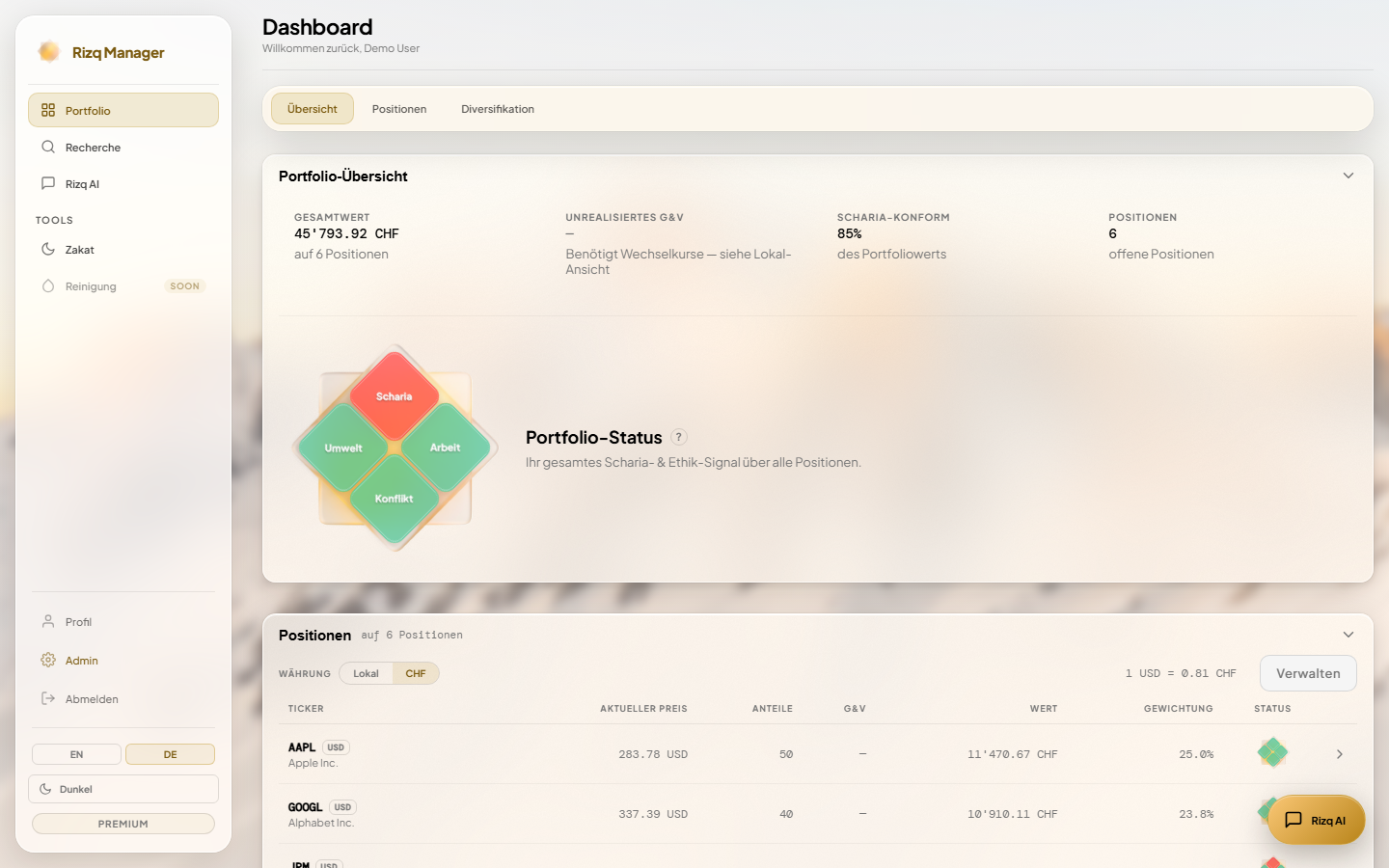Click the Reinigung droplet icon
This screenshot has width=1389, height=868.
point(48,285)
